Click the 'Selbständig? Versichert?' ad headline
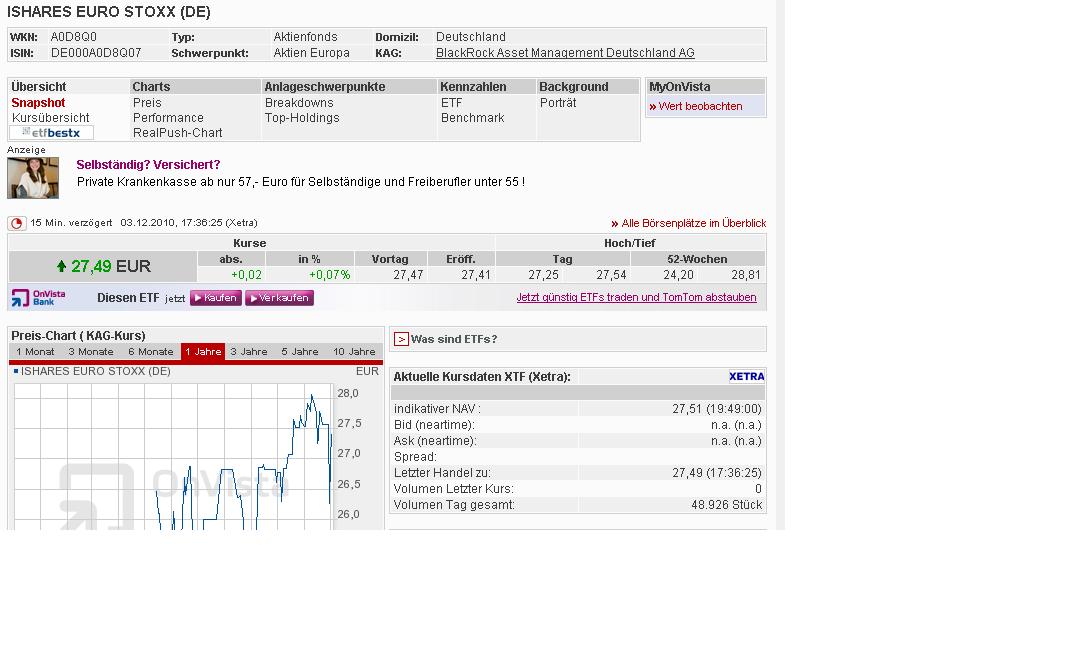The width and height of the screenshot is (1078, 653). pos(148,164)
